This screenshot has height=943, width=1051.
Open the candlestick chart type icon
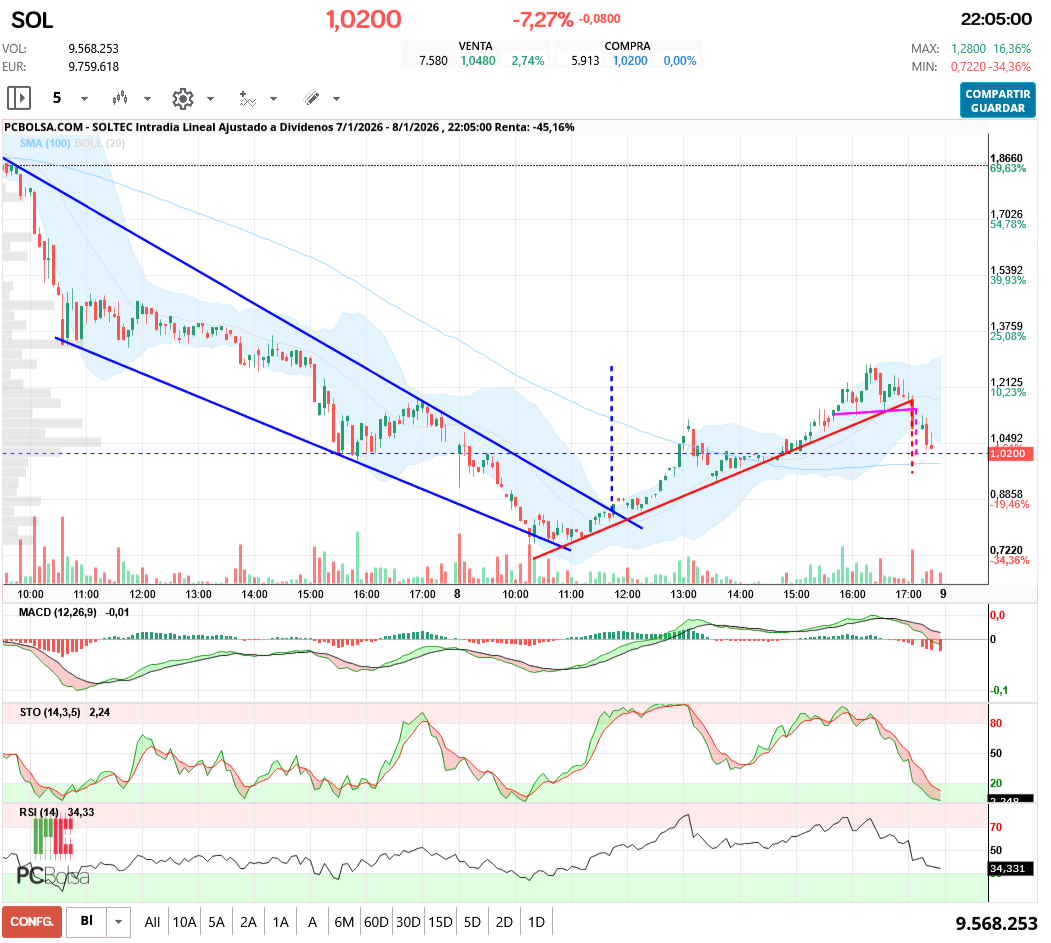pos(120,99)
